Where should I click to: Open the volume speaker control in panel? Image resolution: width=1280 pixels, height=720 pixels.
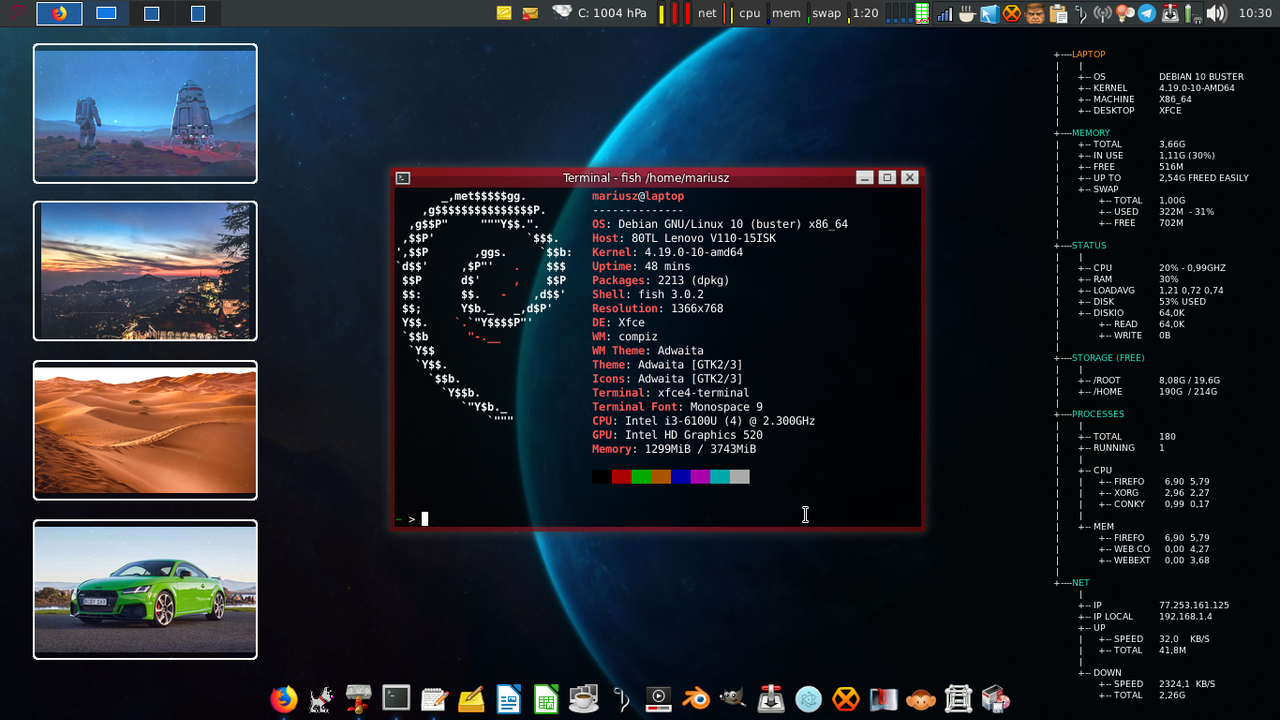point(1216,13)
